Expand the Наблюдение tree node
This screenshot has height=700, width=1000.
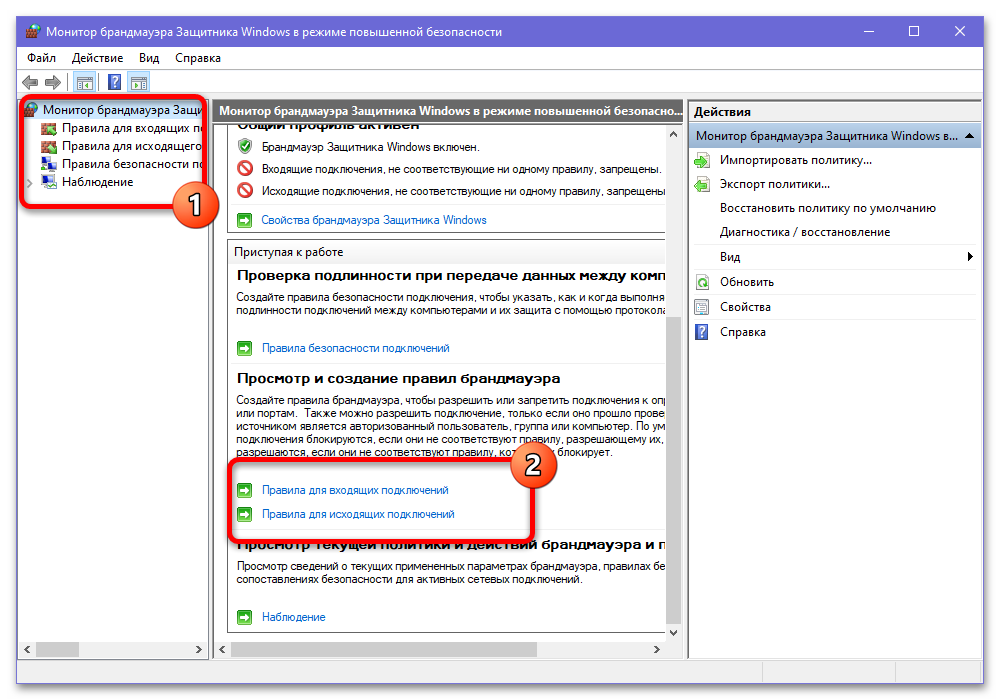(x=29, y=182)
